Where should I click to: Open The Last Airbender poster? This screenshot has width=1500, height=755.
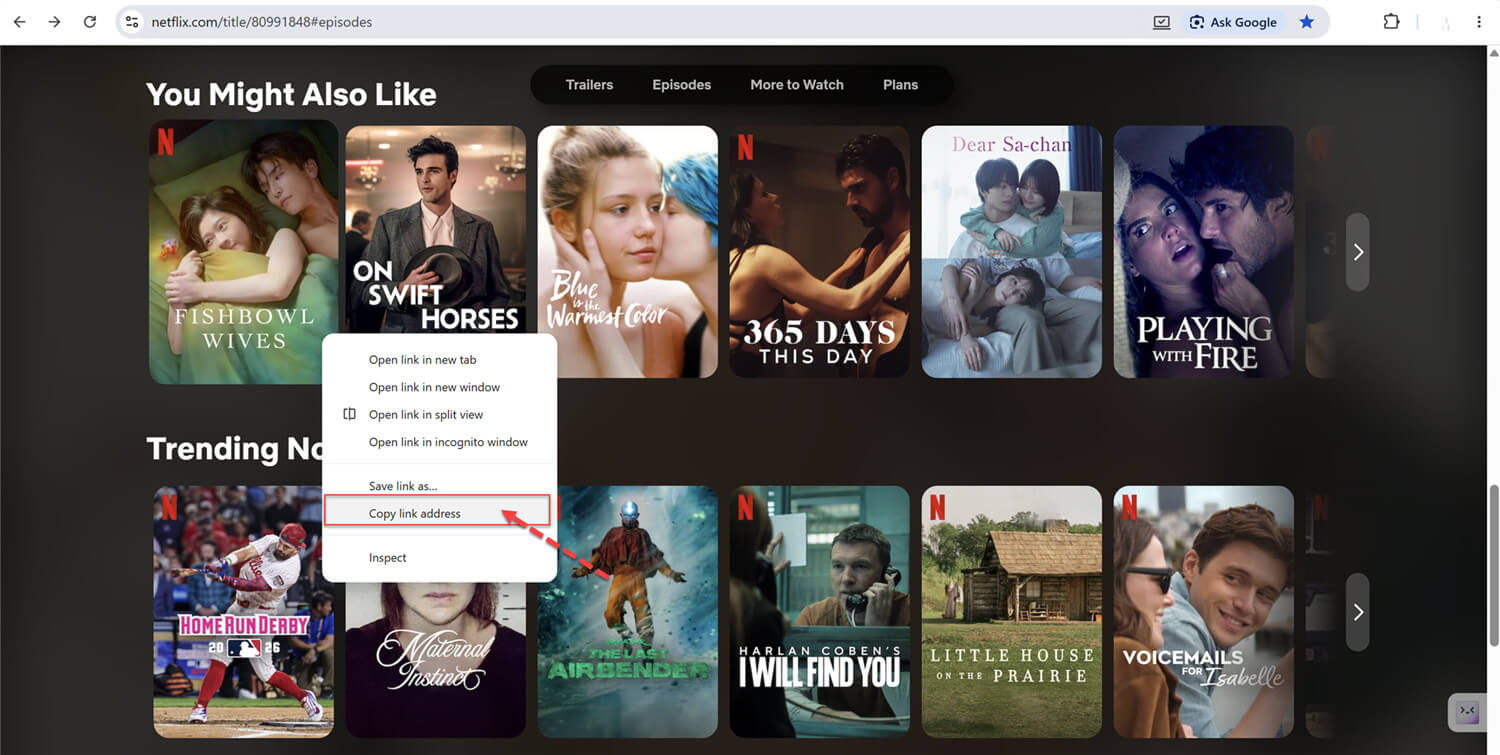628,612
